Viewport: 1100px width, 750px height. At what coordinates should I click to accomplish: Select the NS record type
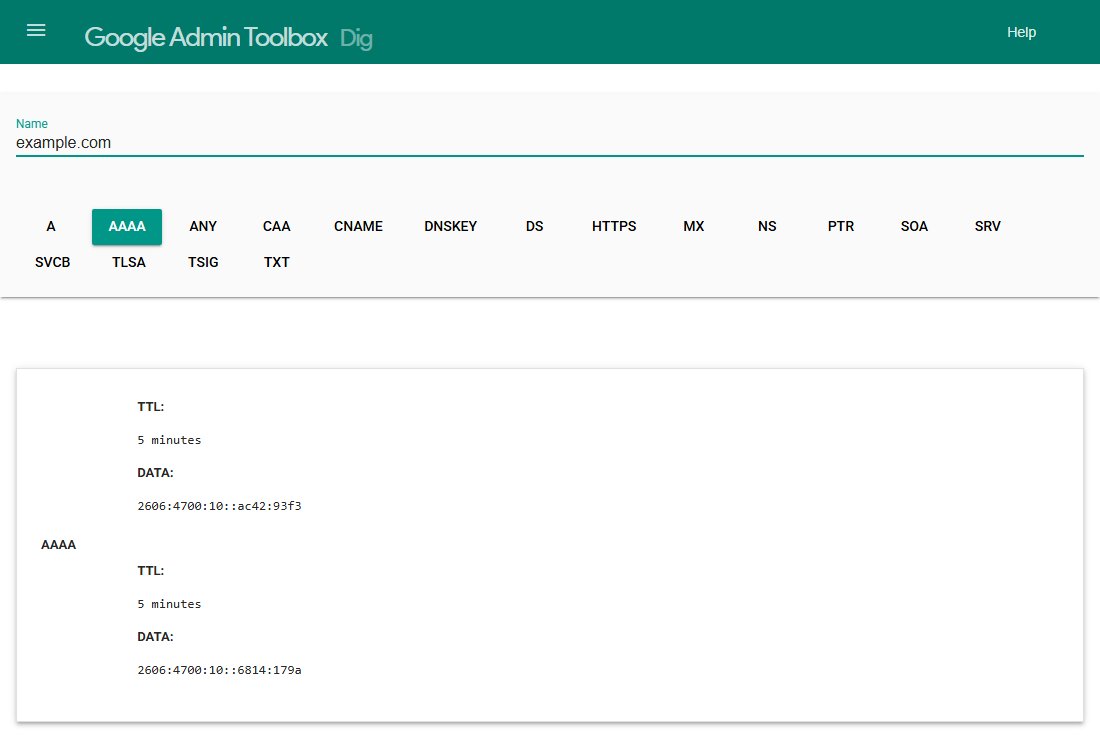click(767, 227)
